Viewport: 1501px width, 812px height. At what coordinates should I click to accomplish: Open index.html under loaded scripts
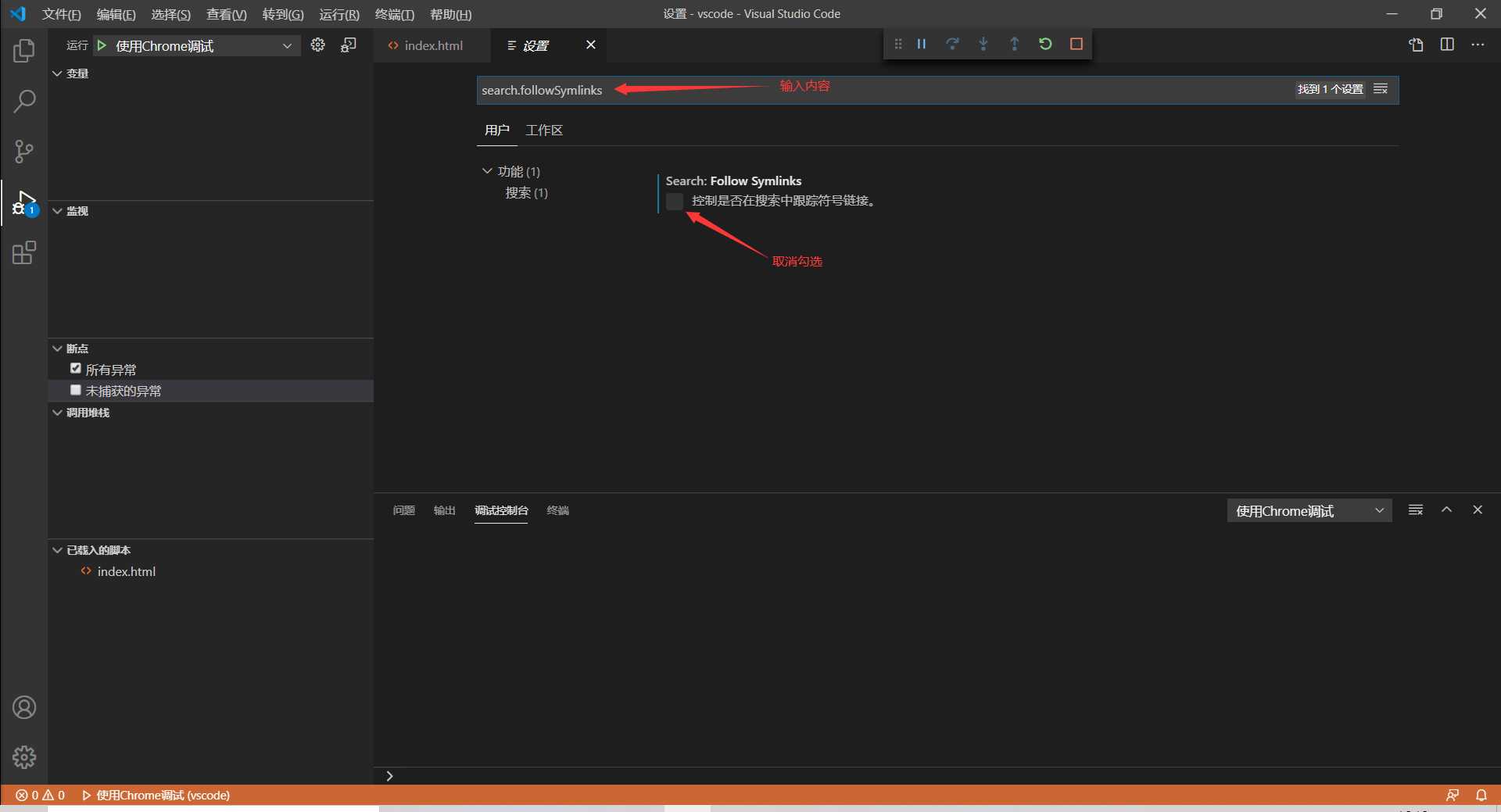(x=126, y=571)
